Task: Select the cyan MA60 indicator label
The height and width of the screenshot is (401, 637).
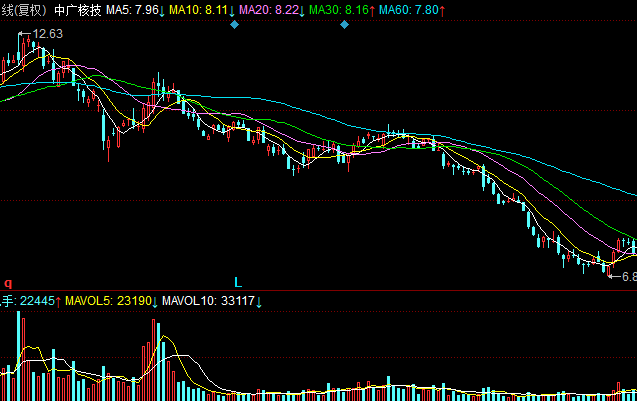Action: [408, 9]
